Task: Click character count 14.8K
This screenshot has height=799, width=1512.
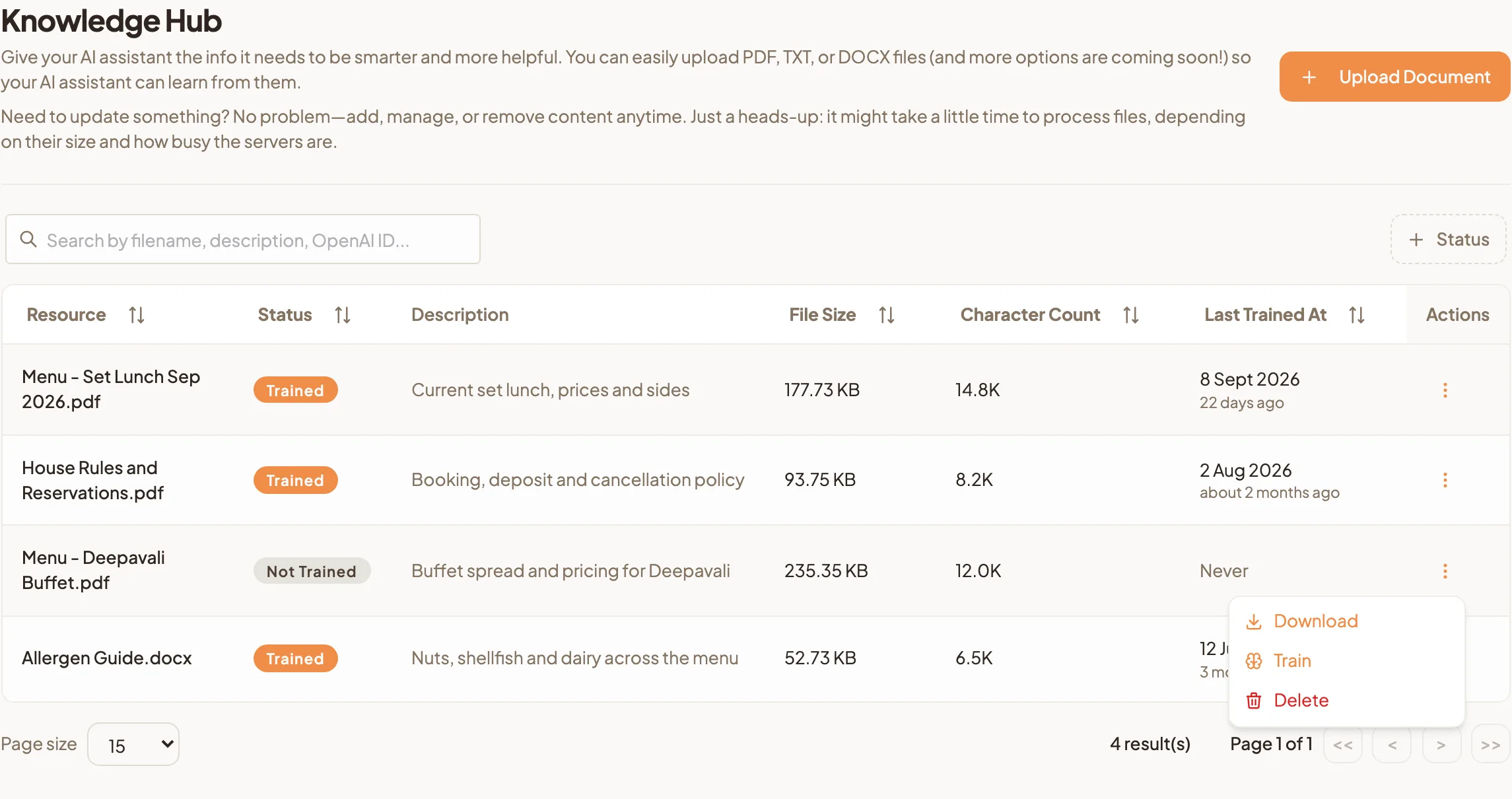Action: point(978,390)
